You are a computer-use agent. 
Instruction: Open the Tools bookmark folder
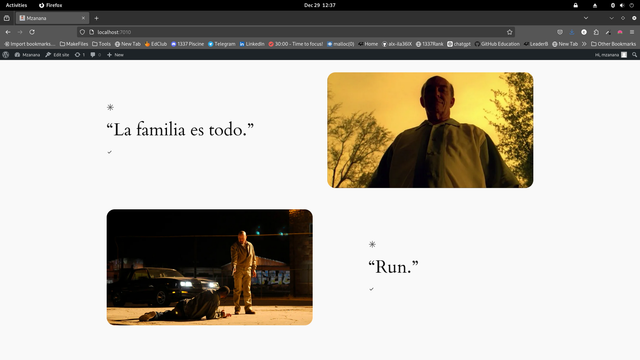pyautogui.click(x=101, y=44)
